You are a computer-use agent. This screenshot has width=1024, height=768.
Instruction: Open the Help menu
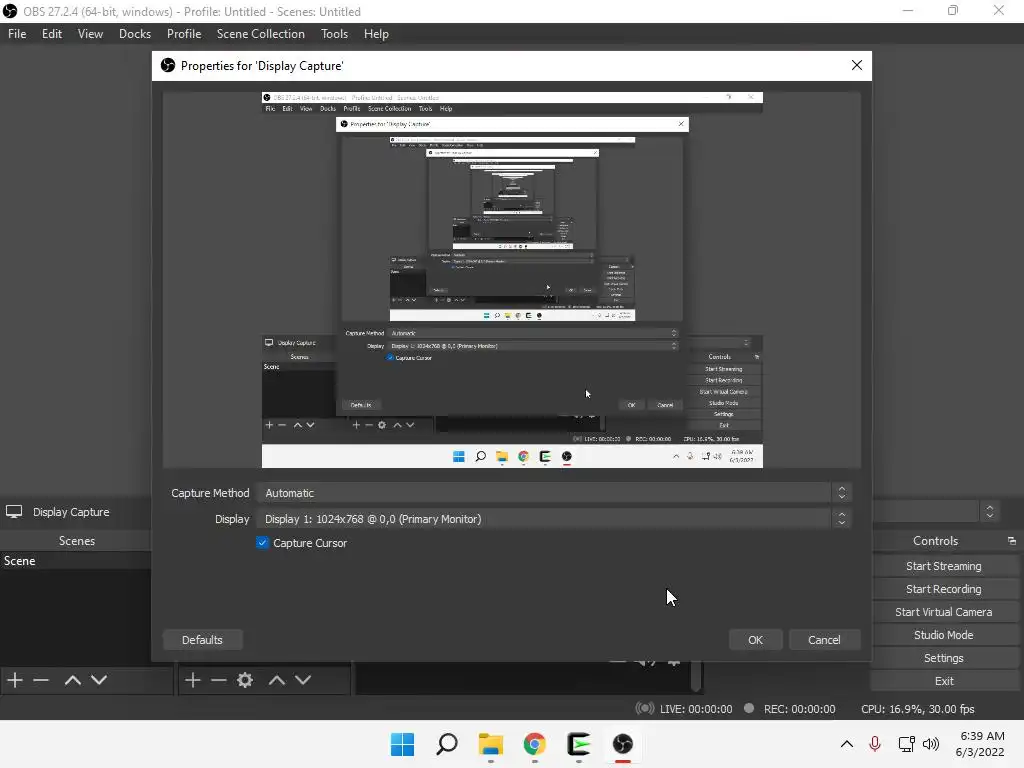click(x=376, y=34)
